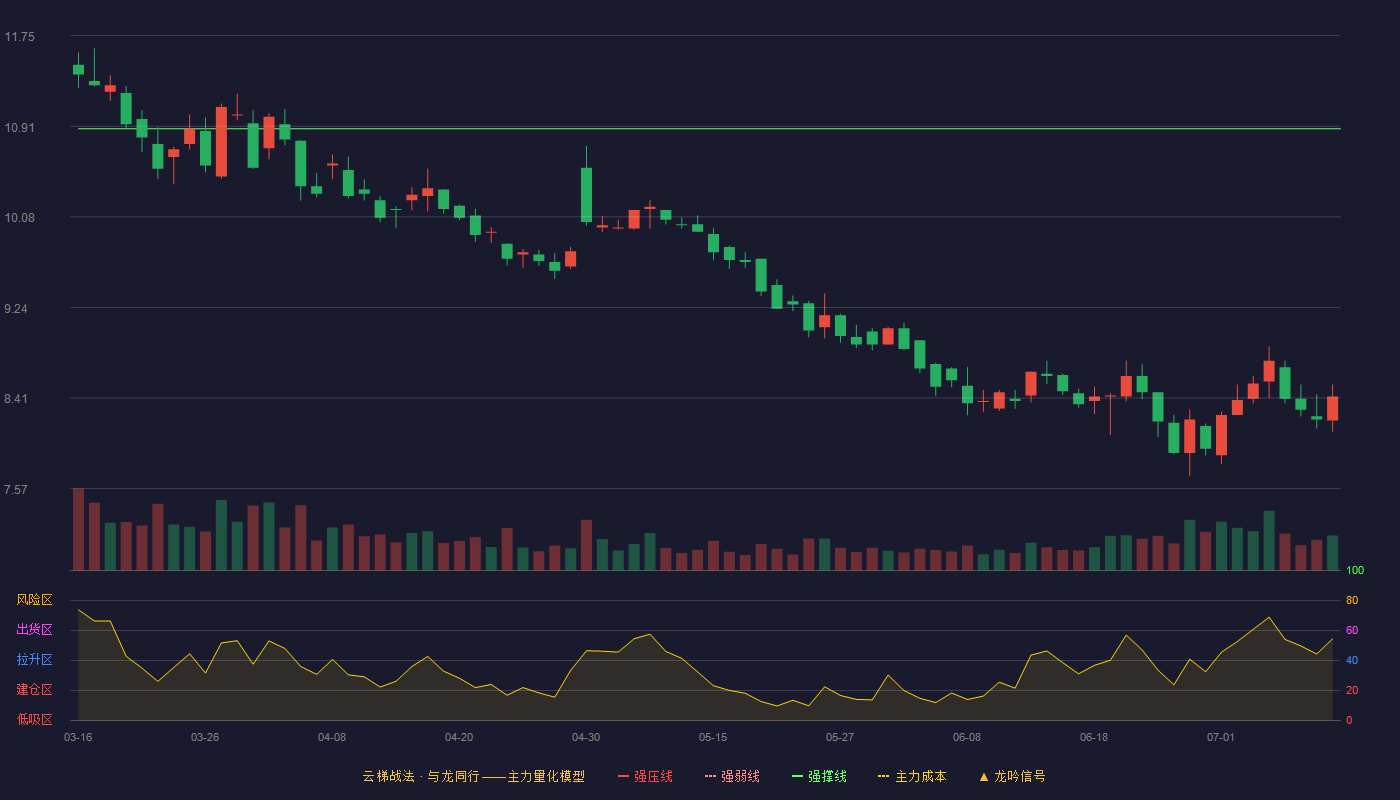Select the 风险区 zone label

34,600
